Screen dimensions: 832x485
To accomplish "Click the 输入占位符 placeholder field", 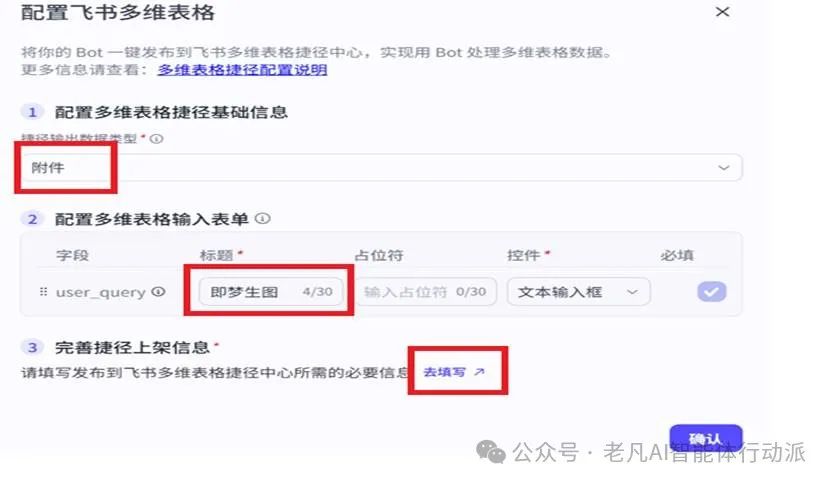I will click(426, 292).
